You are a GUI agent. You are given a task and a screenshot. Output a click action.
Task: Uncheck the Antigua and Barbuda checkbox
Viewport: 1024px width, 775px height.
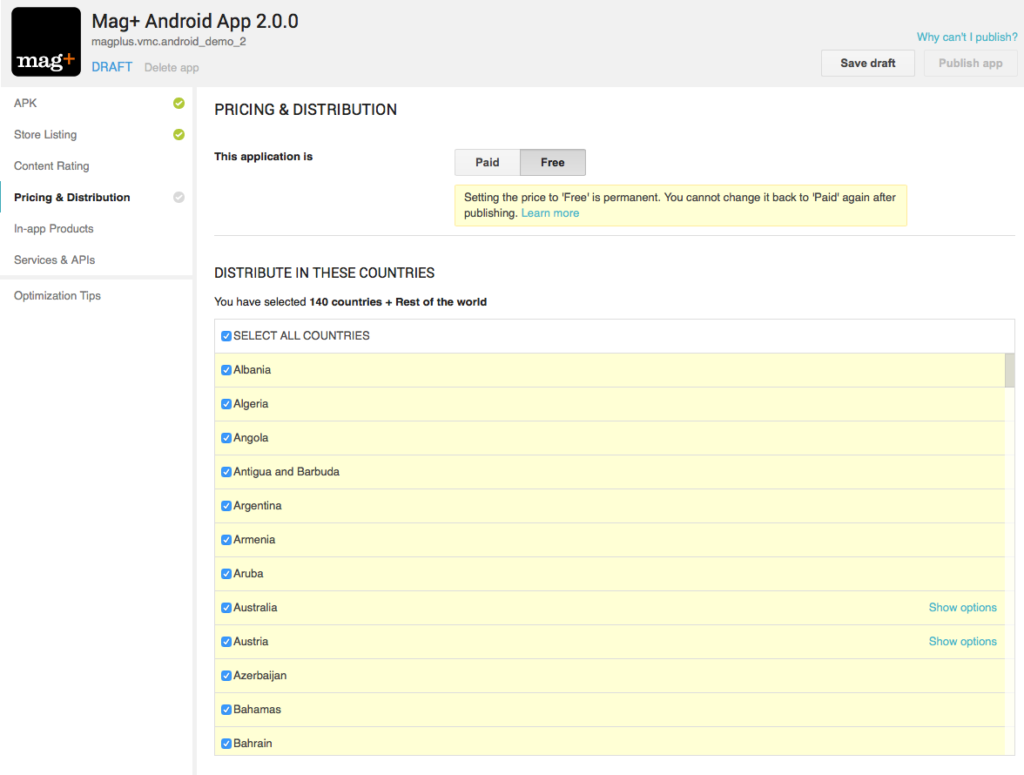(226, 471)
